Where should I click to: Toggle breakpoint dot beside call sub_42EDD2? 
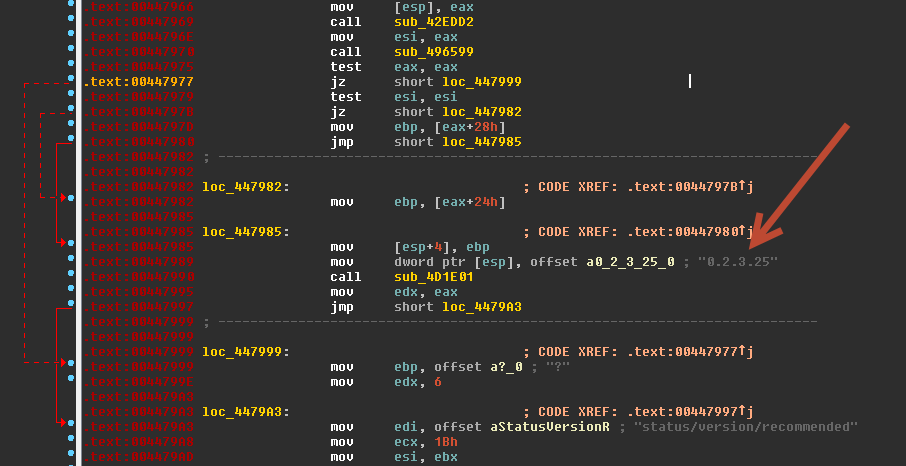point(70,19)
